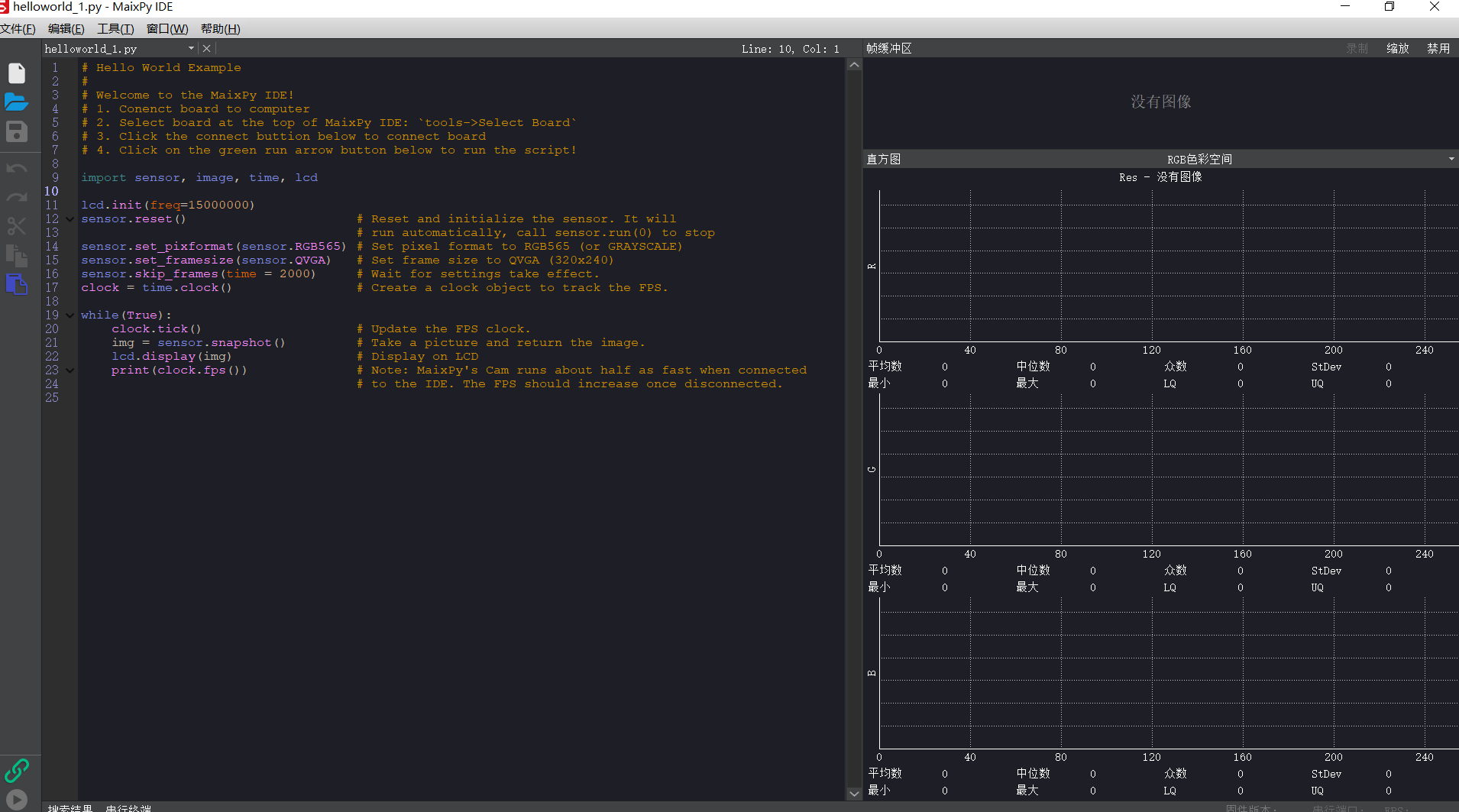1459x812 pixels.
Task: Click the sensor.skip_frames code line
Action: [x=199, y=274]
